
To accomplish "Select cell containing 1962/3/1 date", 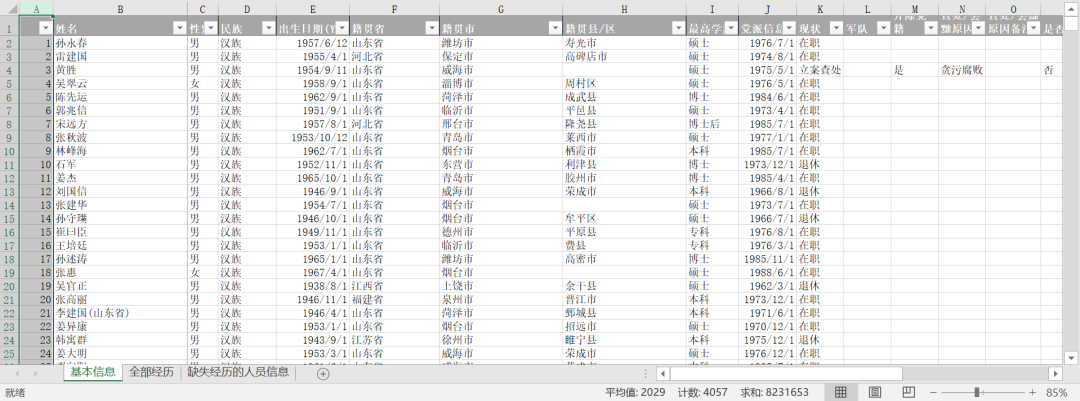I will 767,286.
